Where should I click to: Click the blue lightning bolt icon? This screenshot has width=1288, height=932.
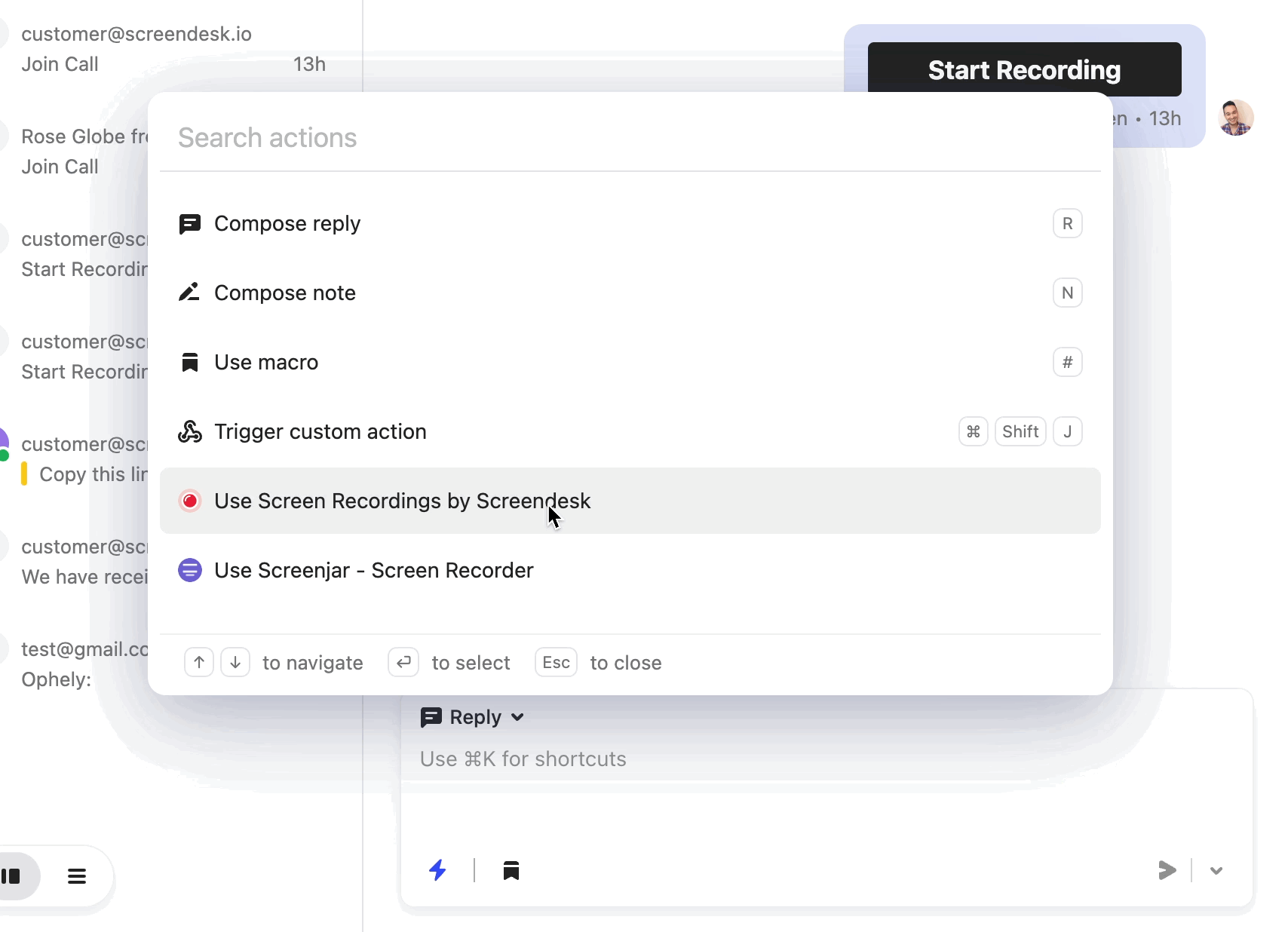(437, 870)
